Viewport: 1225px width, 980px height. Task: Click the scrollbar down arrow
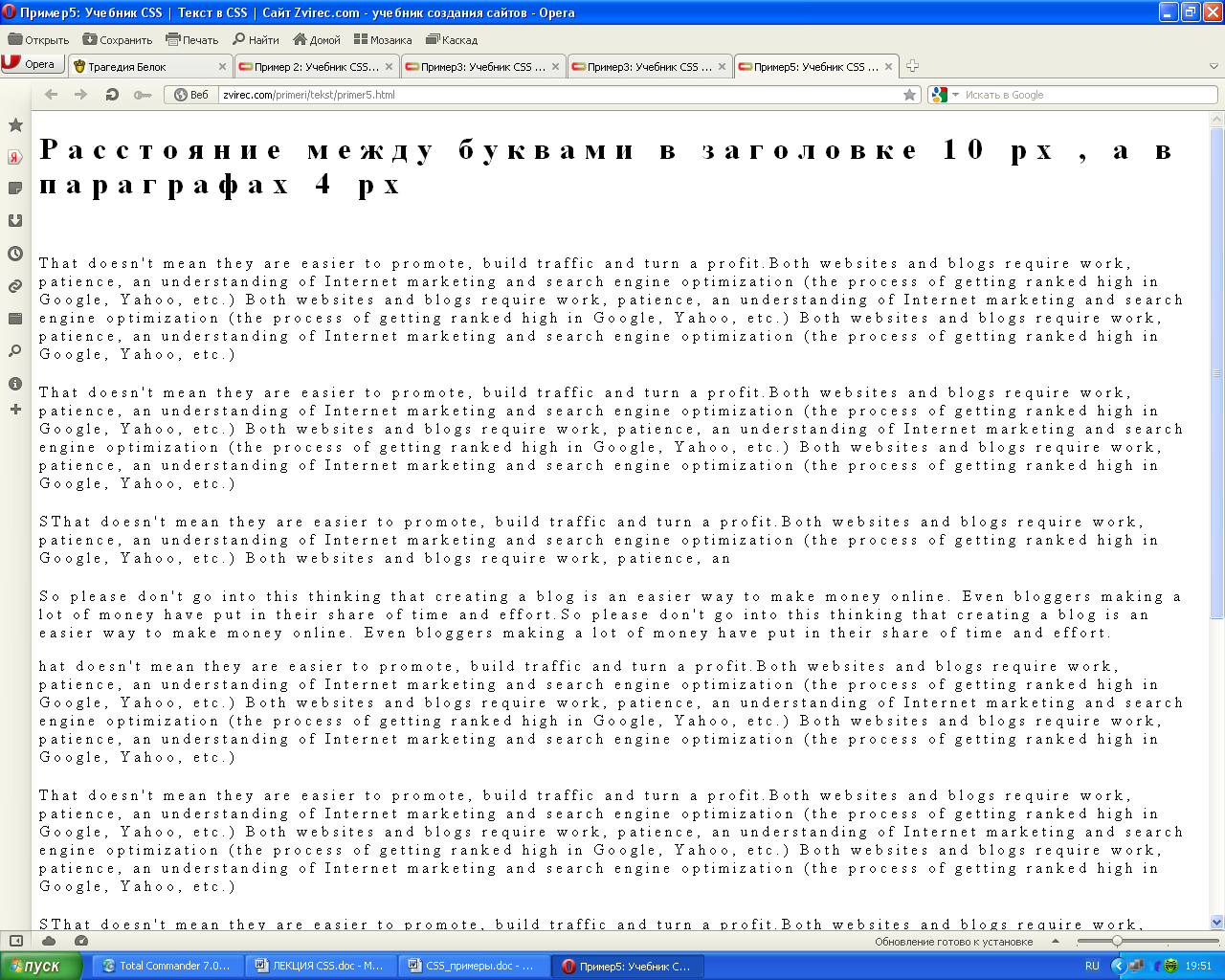(1217, 923)
